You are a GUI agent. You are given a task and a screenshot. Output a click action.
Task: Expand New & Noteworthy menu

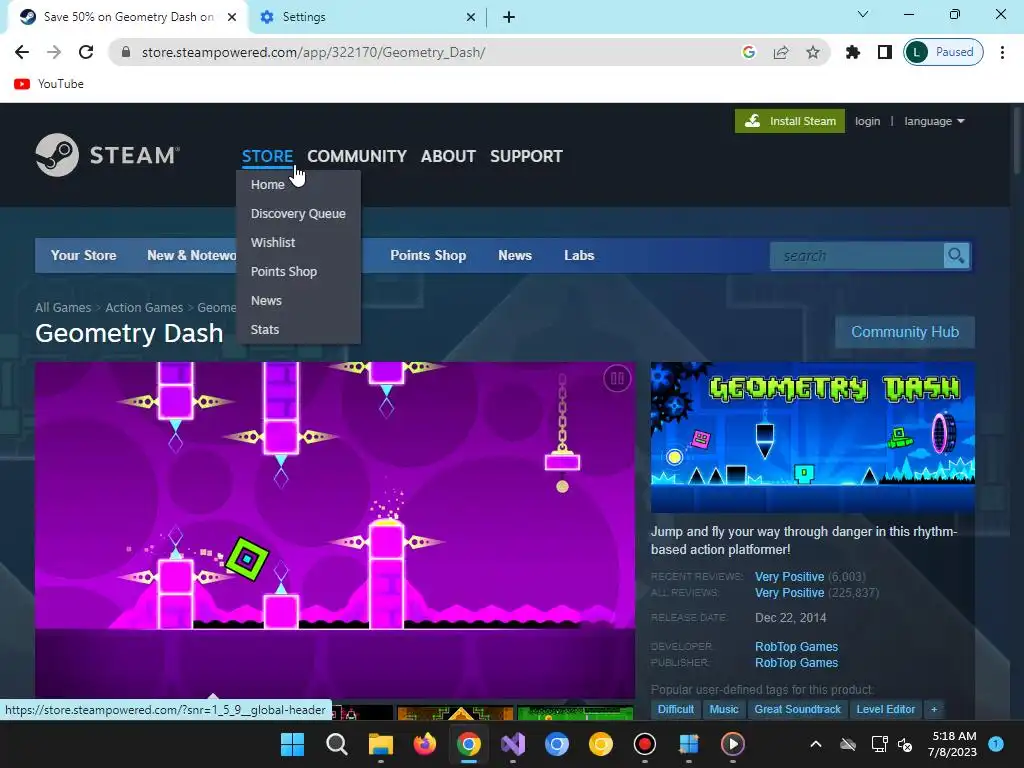[191, 255]
